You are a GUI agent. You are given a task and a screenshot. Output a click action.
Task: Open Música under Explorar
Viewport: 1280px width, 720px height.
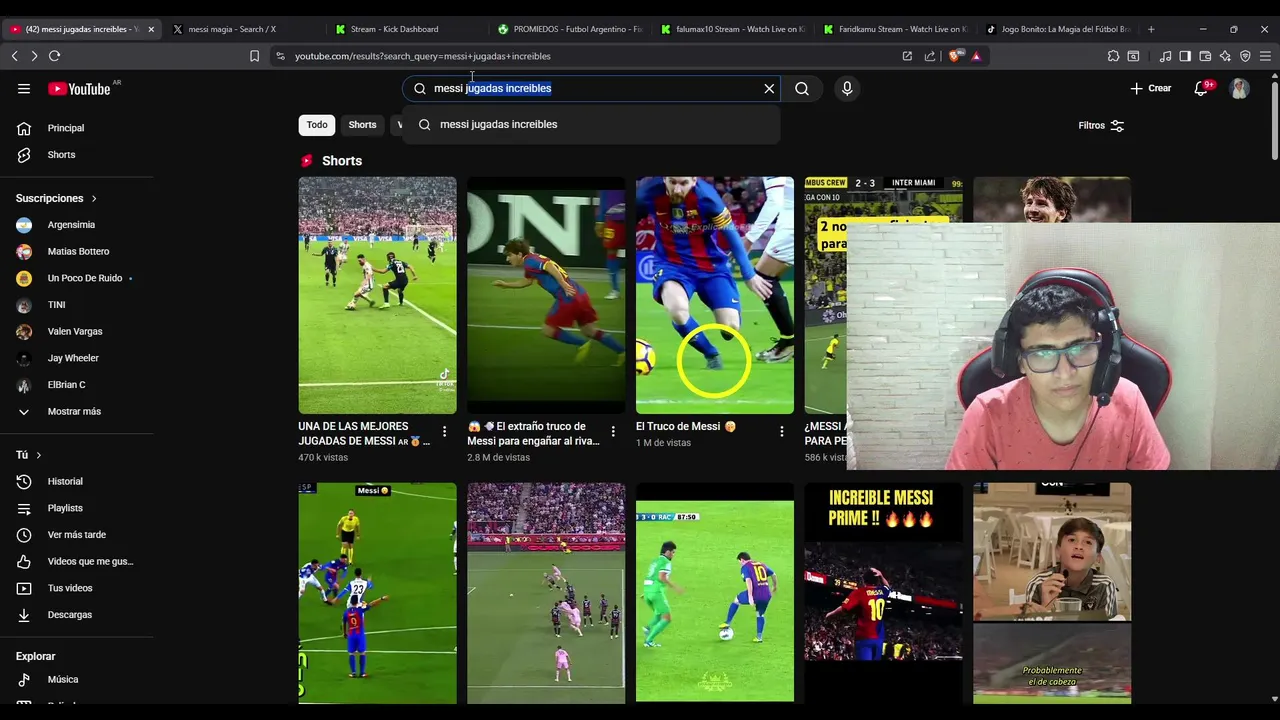62,680
